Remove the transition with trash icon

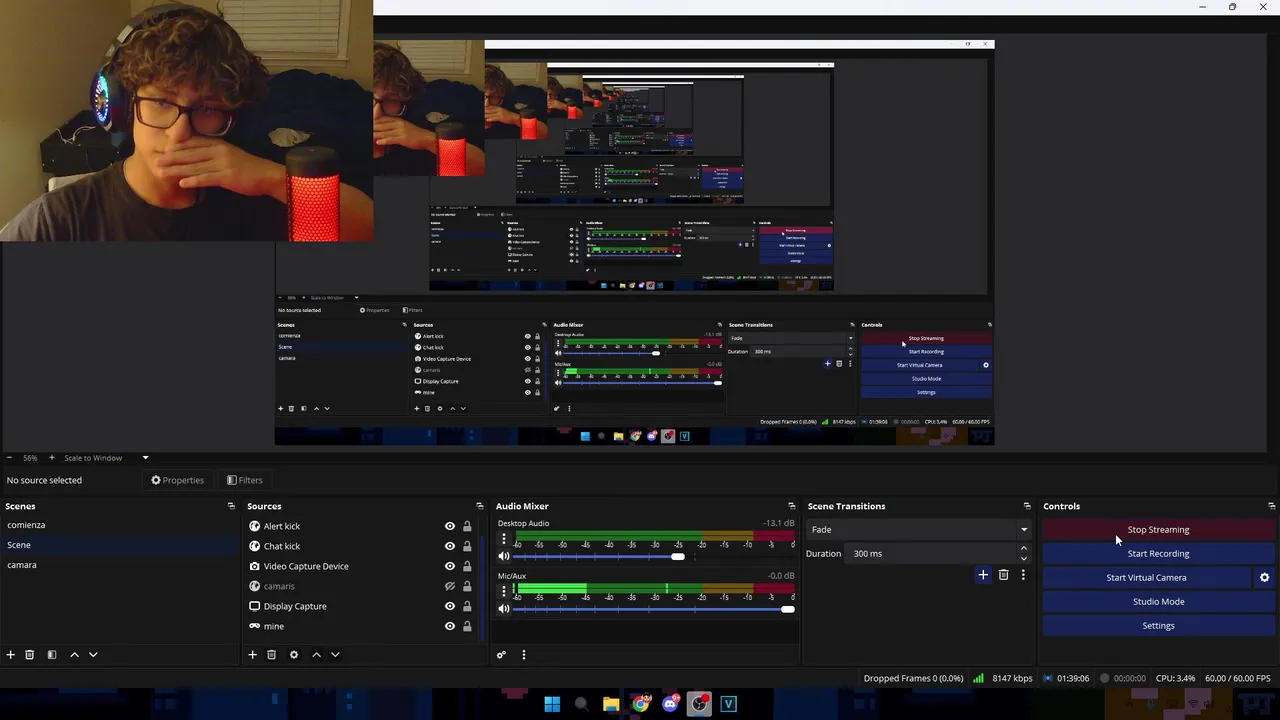(x=1003, y=575)
